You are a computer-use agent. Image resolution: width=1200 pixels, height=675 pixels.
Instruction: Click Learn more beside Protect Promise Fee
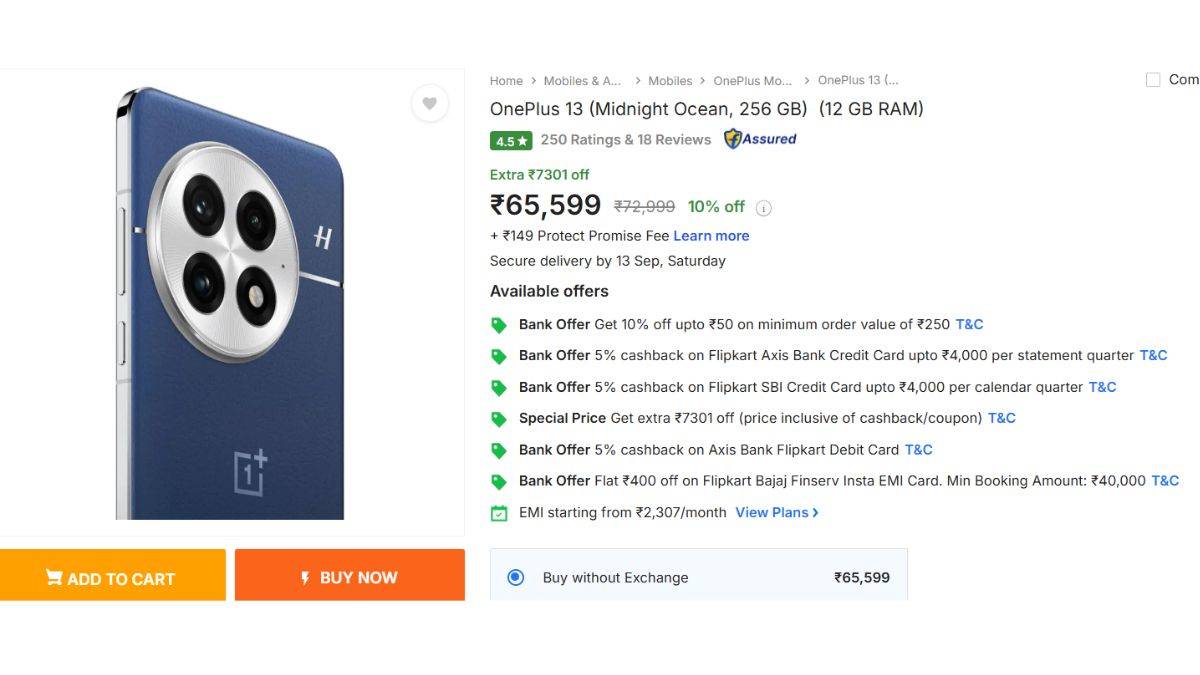pos(711,236)
